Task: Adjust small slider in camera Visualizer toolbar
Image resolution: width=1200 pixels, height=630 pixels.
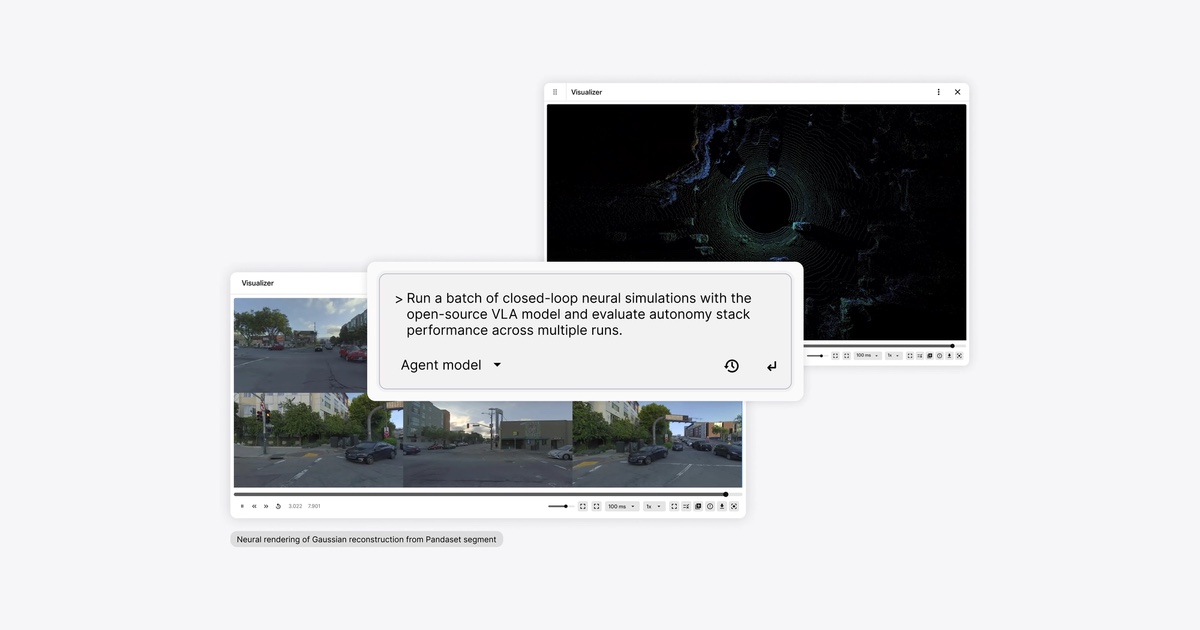Action: pos(559,506)
